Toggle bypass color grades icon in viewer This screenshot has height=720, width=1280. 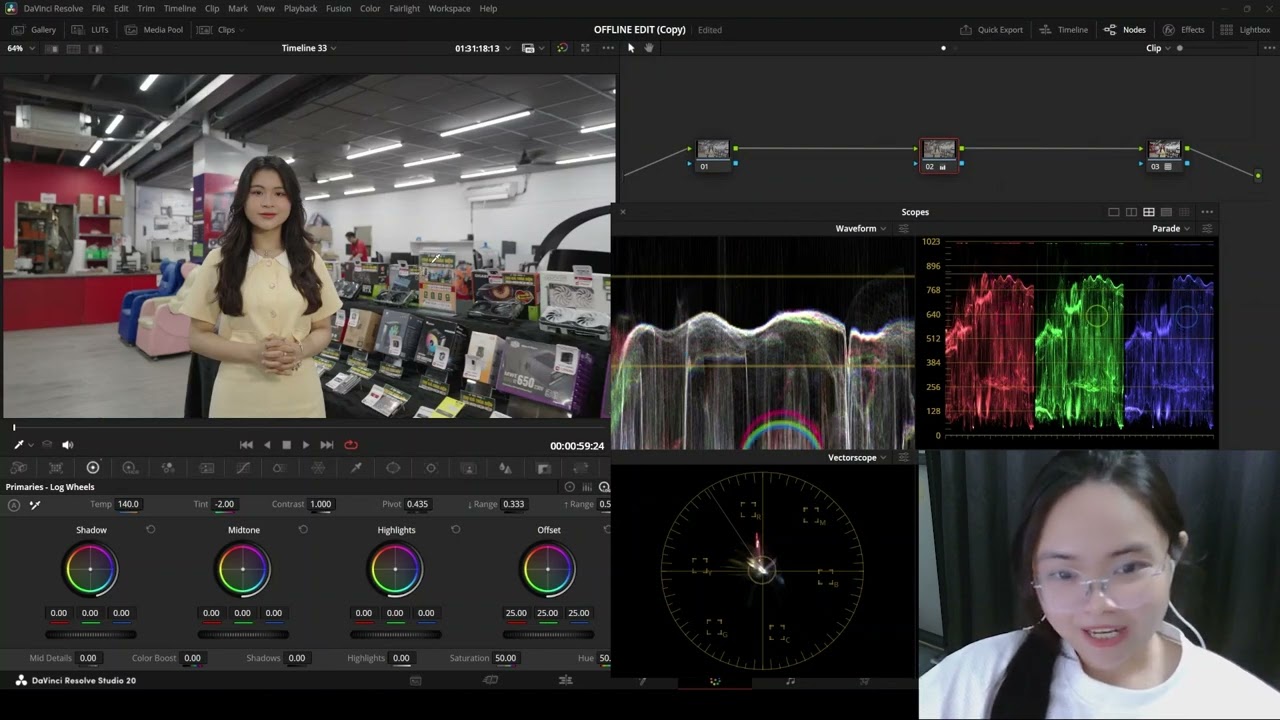[x=562, y=48]
